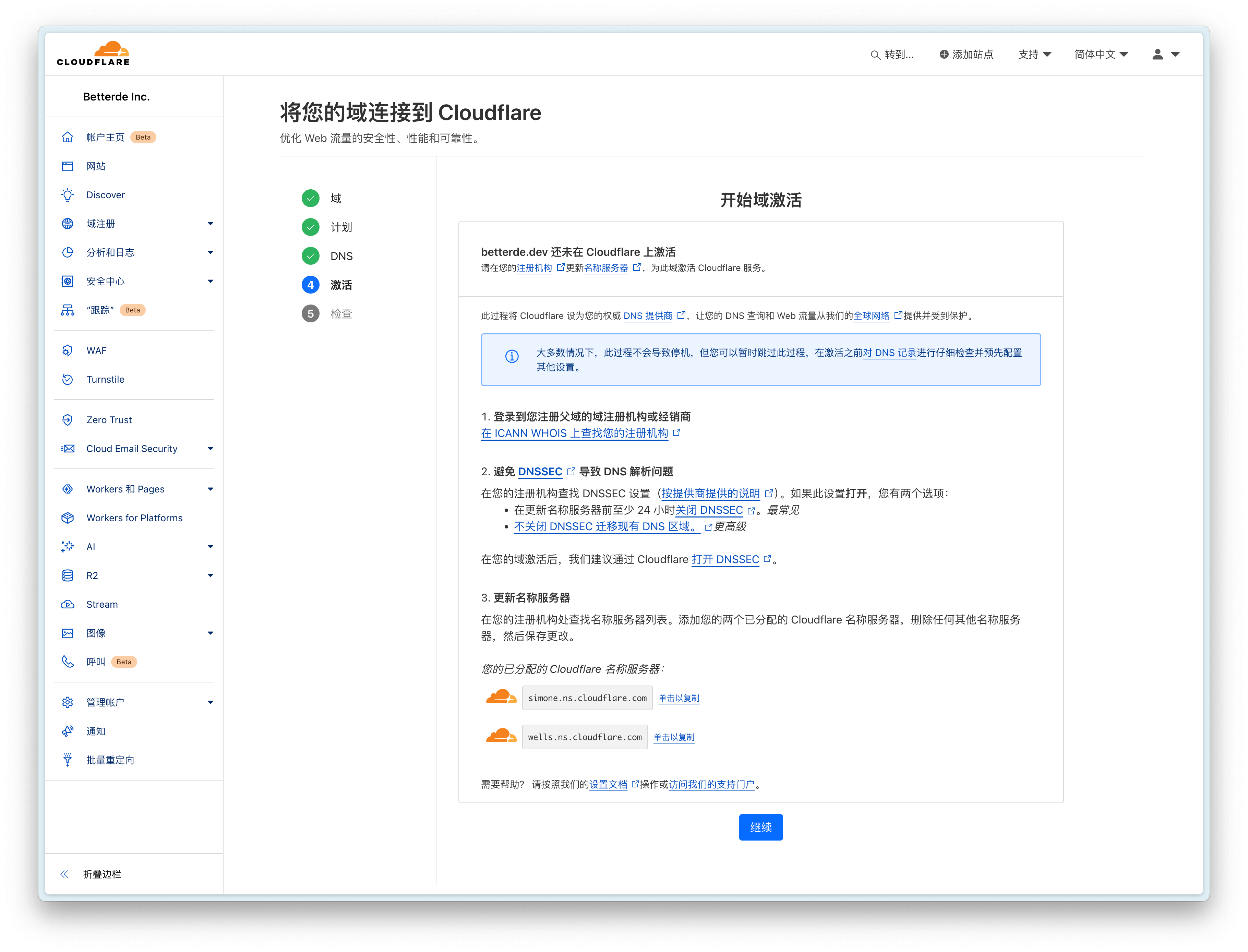Click the Stream cloud play icon
Screen dimensions: 1248x952
pyautogui.click(x=68, y=604)
